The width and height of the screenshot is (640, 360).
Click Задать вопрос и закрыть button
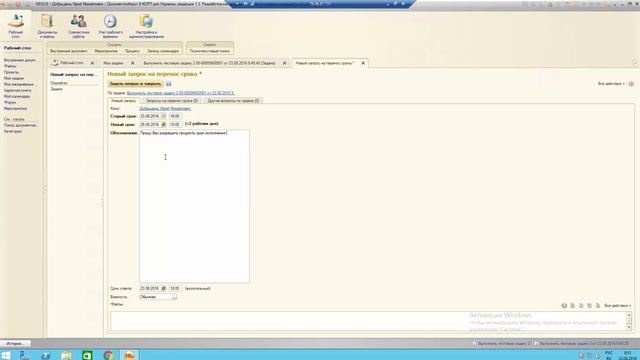point(135,84)
